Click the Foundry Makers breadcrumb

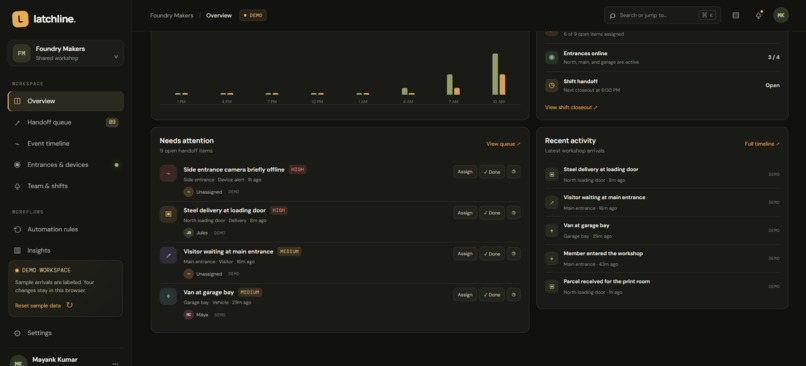point(172,15)
